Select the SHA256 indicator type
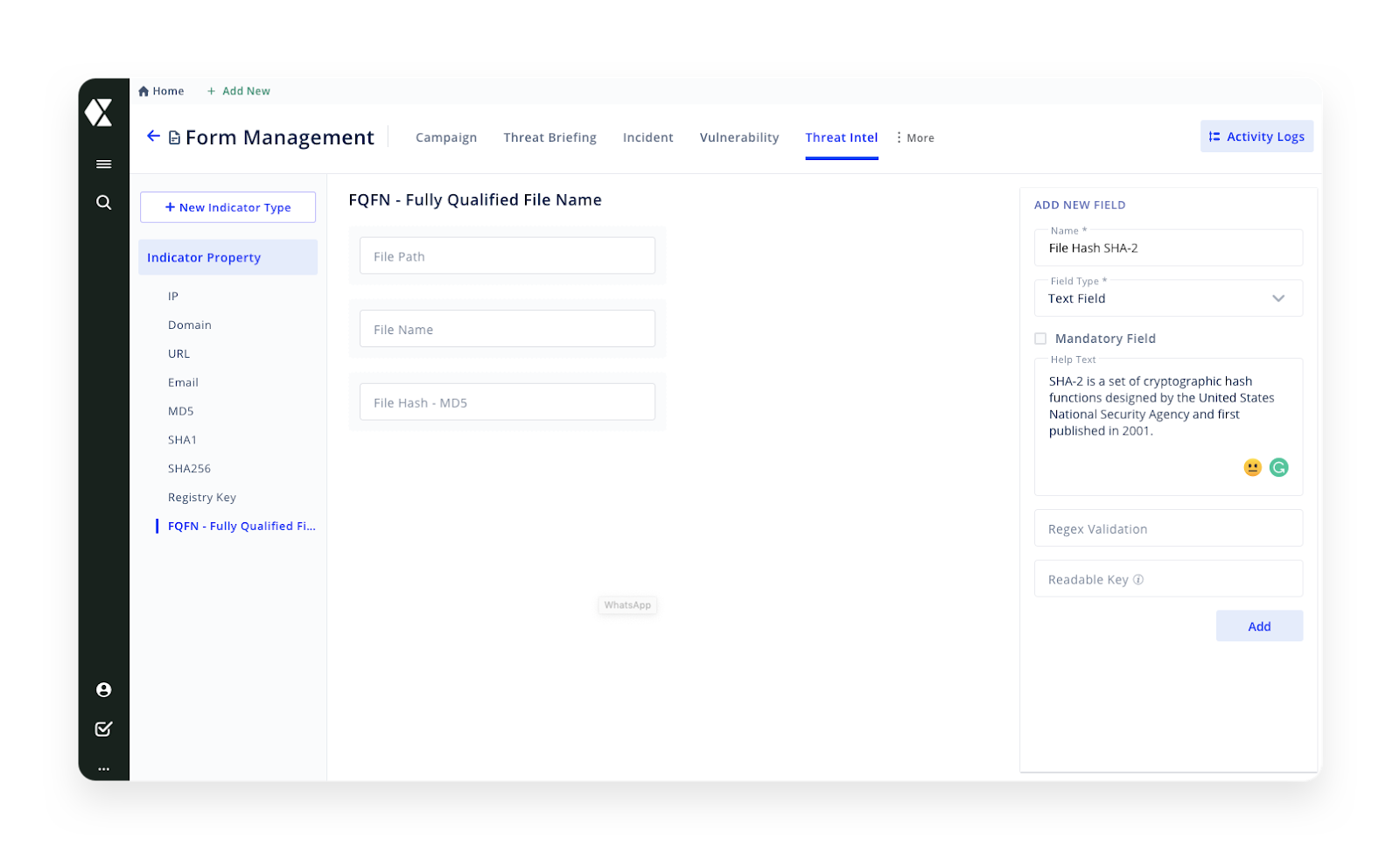 (189, 469)
